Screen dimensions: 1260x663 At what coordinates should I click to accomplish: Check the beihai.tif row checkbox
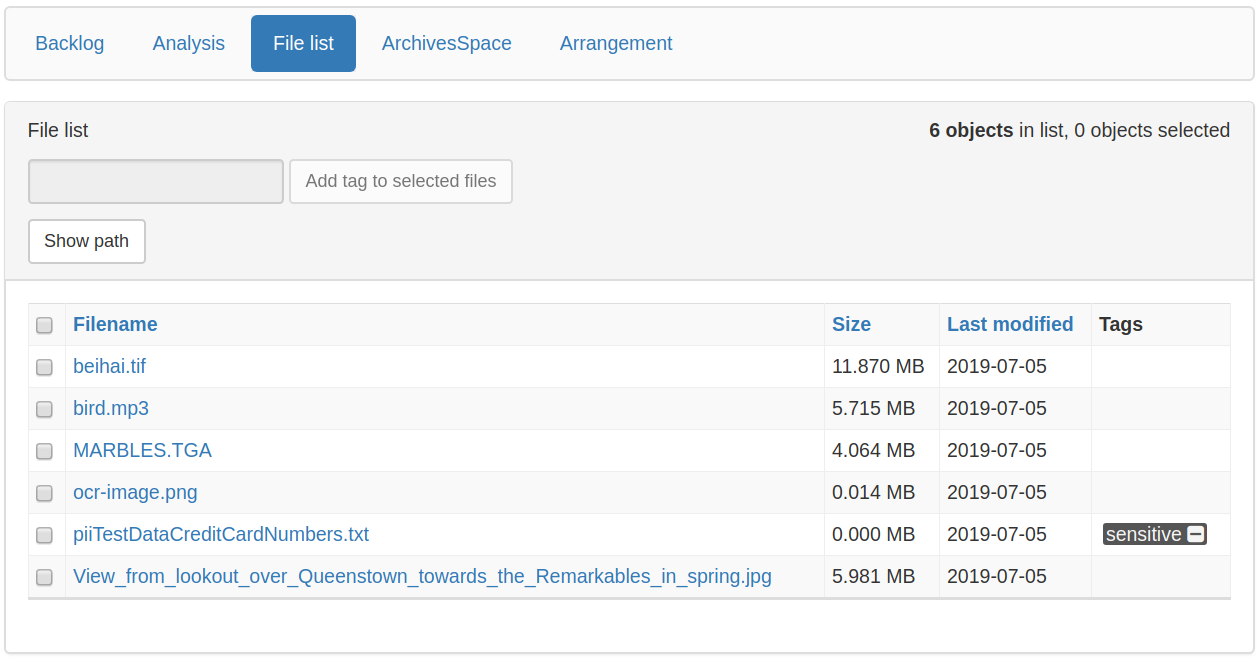[x=44, y=367]
